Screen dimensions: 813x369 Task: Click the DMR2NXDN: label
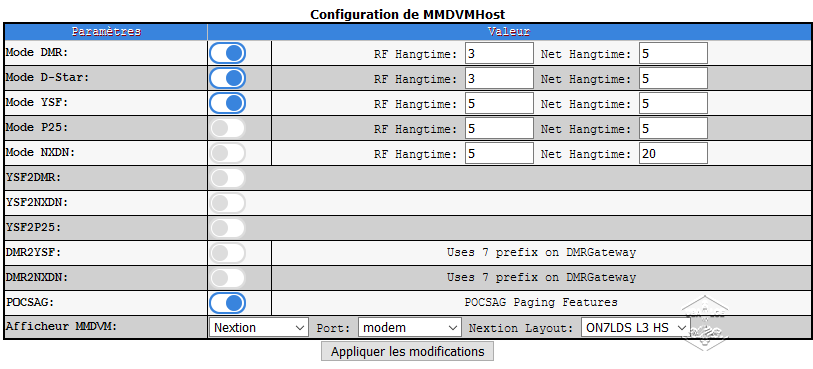point(37,277)
